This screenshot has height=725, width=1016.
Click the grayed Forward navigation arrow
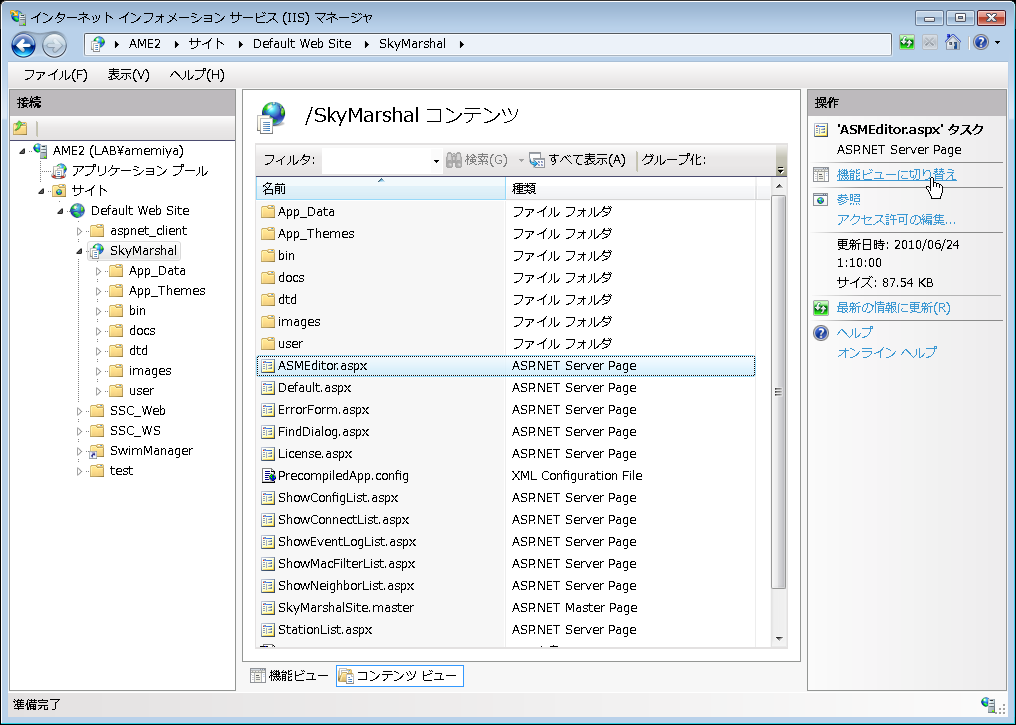tap(54, 45)
